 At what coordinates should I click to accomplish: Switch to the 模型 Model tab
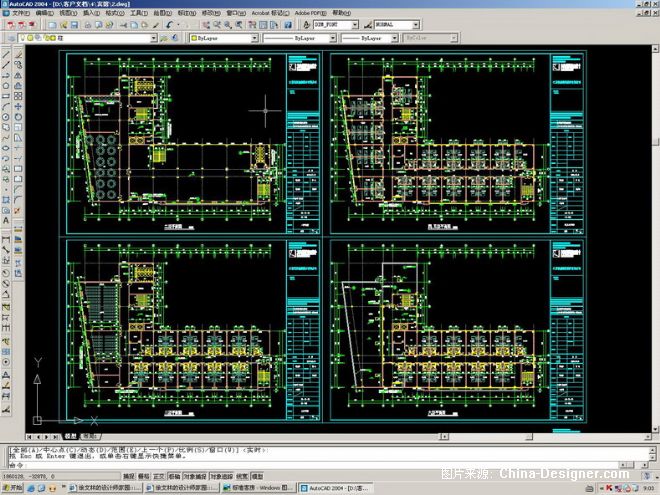pyautogui.click(x=70, y=436)
